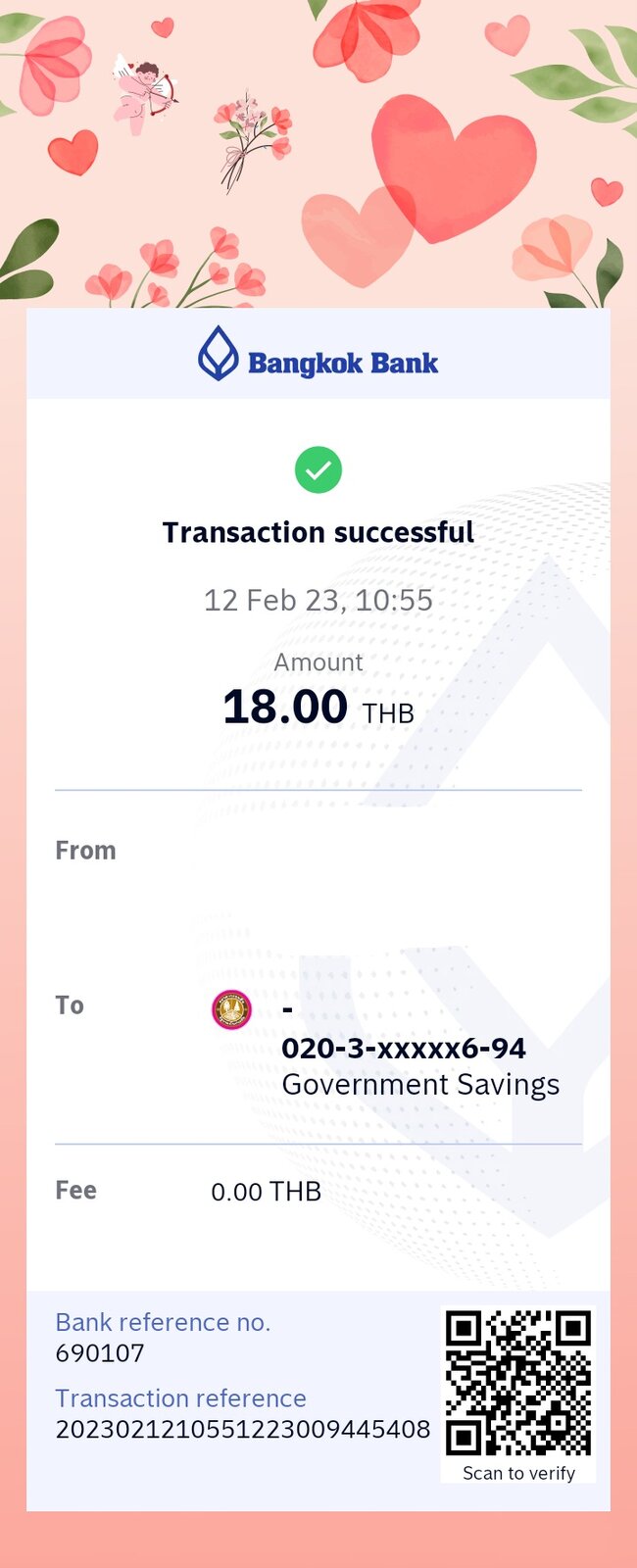Select the 'Transaction successful' heading
Viewport: 637px width, 1568px height.
click(318, 532)
